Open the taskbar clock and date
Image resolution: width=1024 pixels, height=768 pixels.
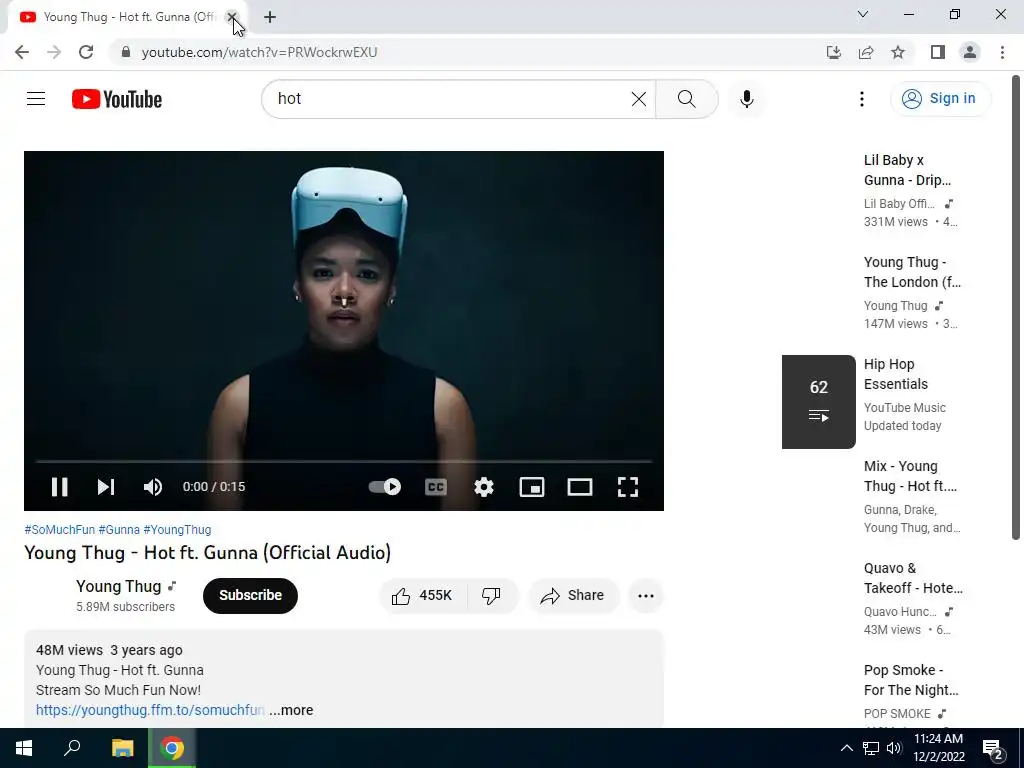pyautogui.click(x=938, y=748)
